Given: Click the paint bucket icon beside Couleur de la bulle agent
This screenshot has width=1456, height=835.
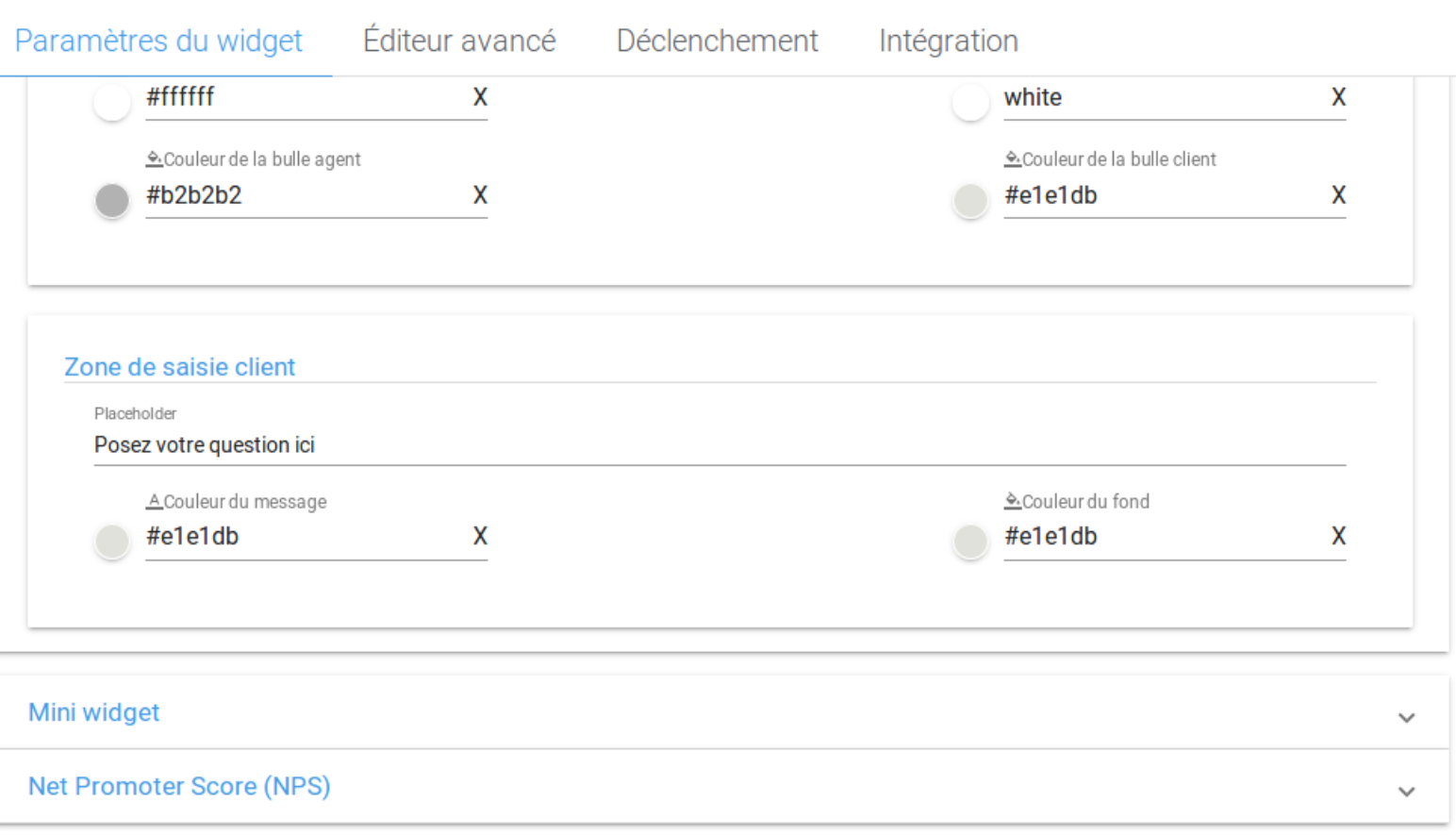Looking at the screenshot, I should (x=154, y=159).
